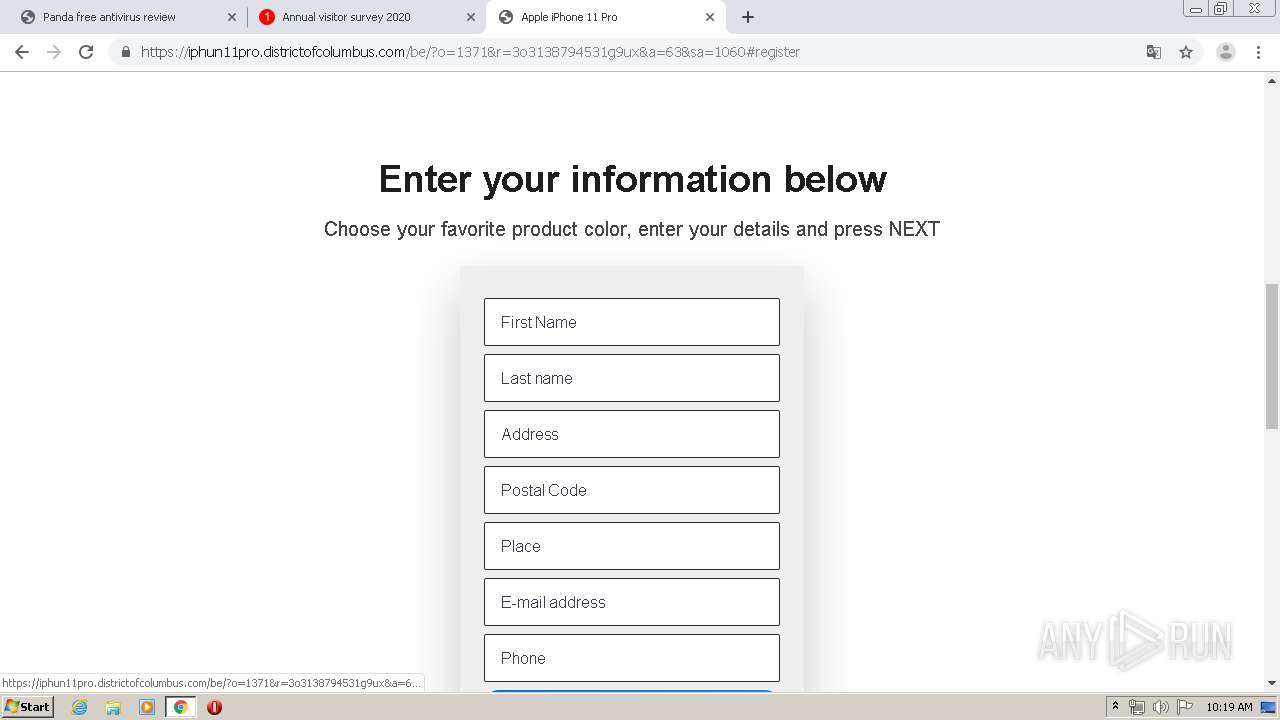Focus the First Name field
This screenshot has height=720, width=1280.
pos(632,322)
